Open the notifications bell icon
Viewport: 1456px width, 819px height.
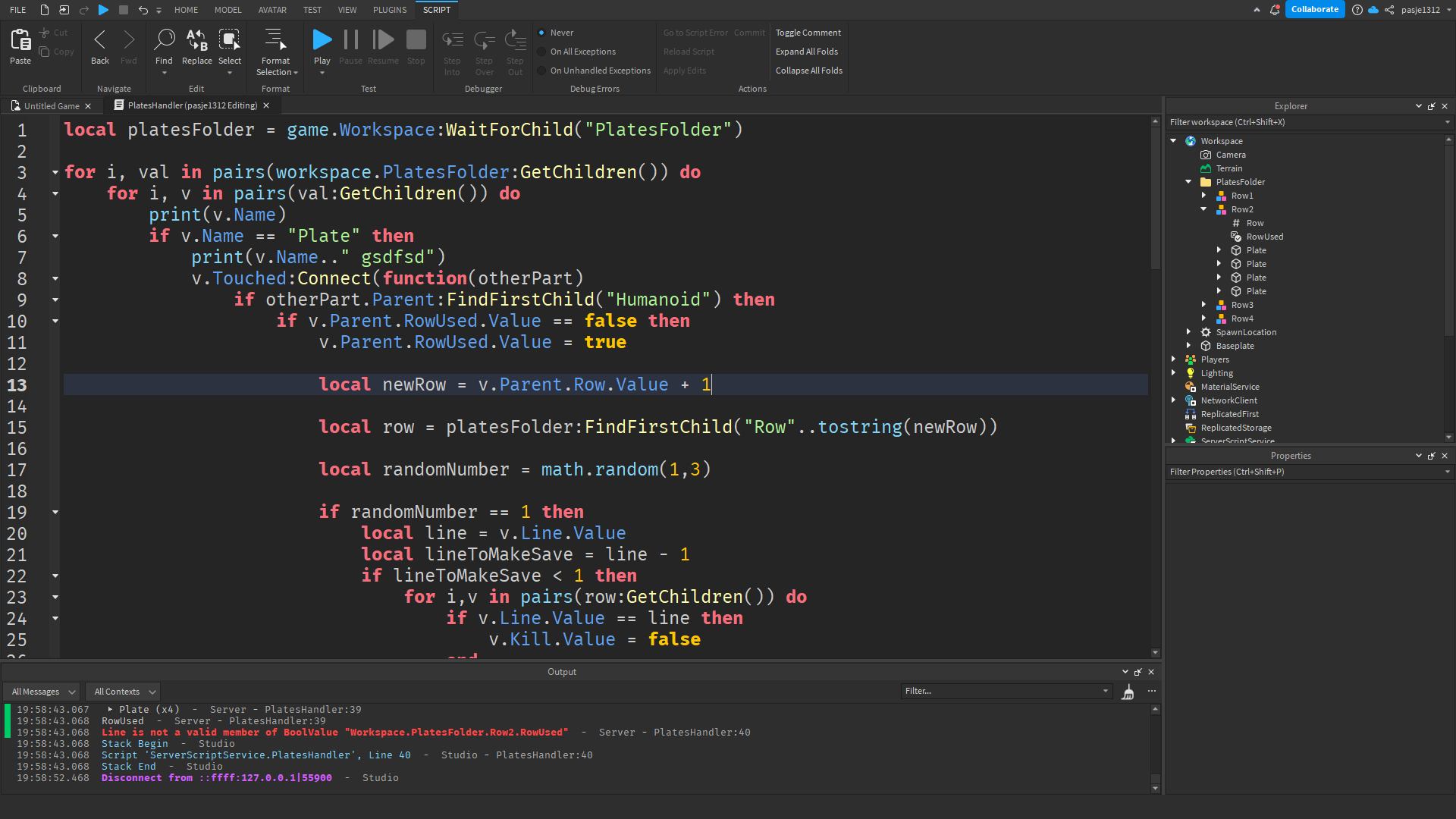coord(1275,10)
